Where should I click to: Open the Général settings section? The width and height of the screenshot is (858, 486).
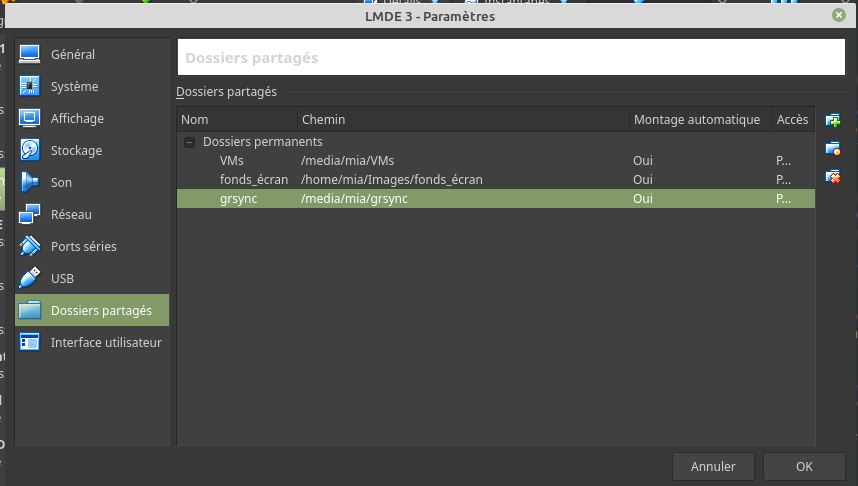tap(92, 54)
